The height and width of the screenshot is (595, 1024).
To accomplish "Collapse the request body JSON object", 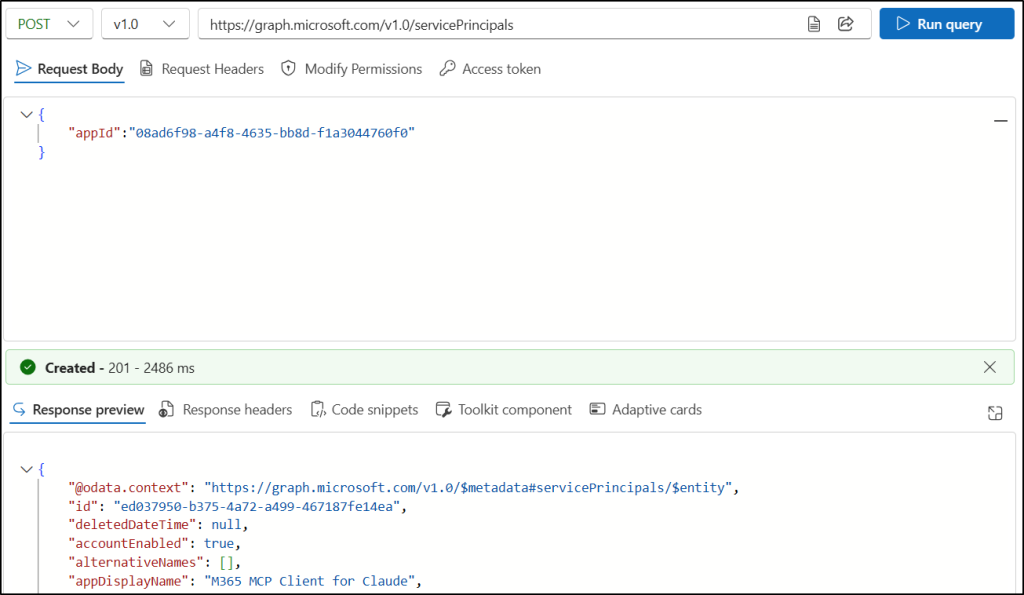I will (x=26, y=115).
